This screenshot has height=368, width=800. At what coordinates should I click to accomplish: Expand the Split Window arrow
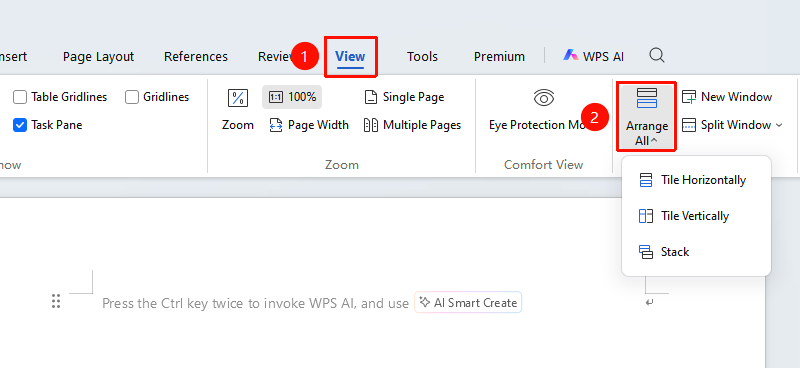pyautogui.click(x=779, y=125)
